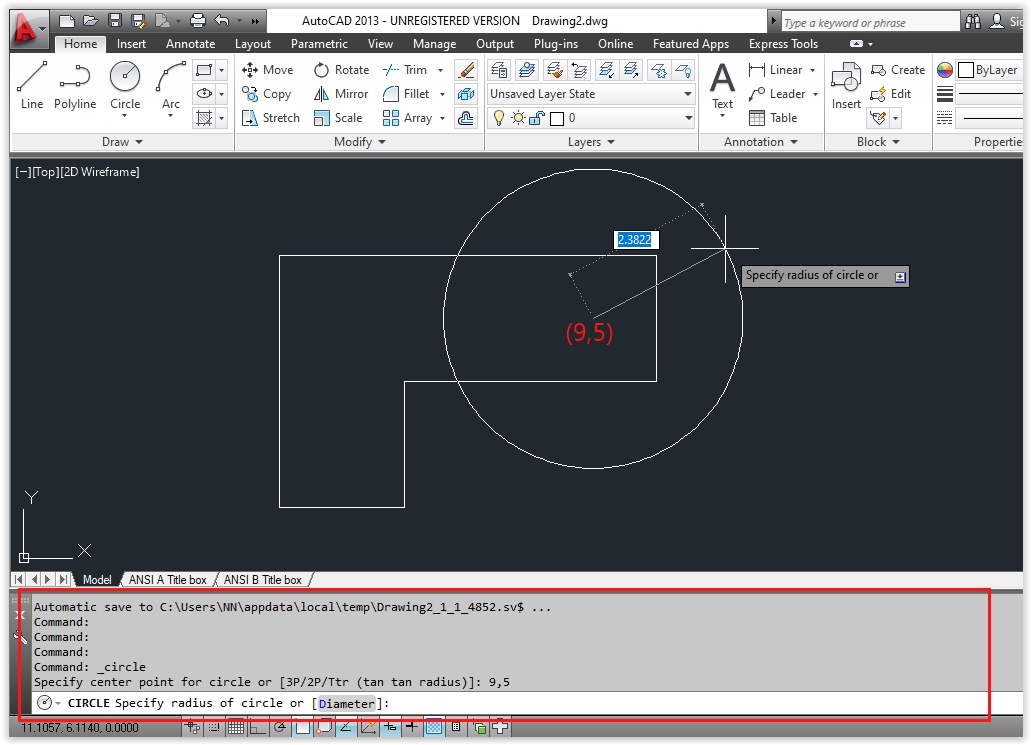Switch to the Parametric ribbon tab
This screenshot has width=1031, height=745.
(x=319, y=43)
